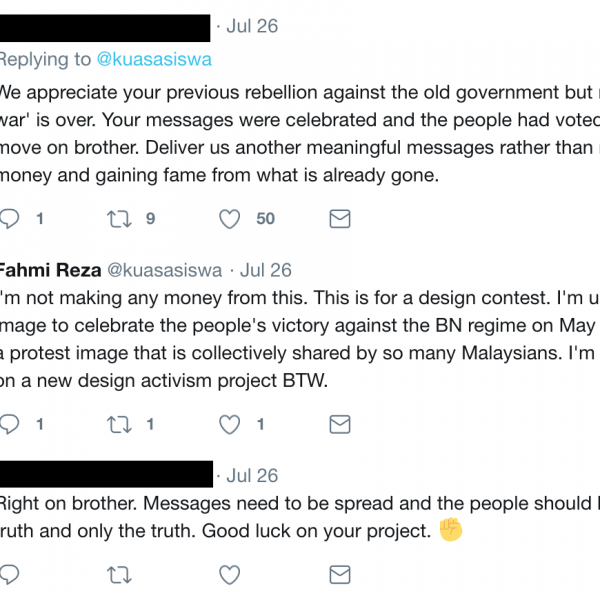Share Fahmi Reza's tweet by message

pos(340,425)
